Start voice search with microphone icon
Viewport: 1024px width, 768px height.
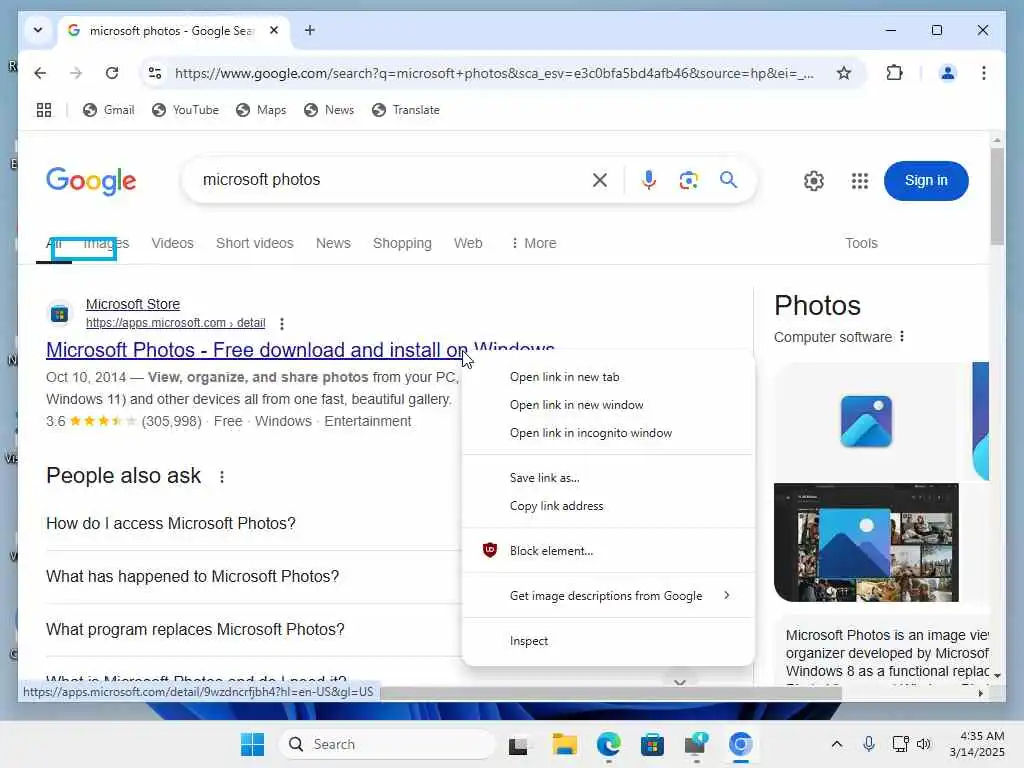click(x=648, y=180)
